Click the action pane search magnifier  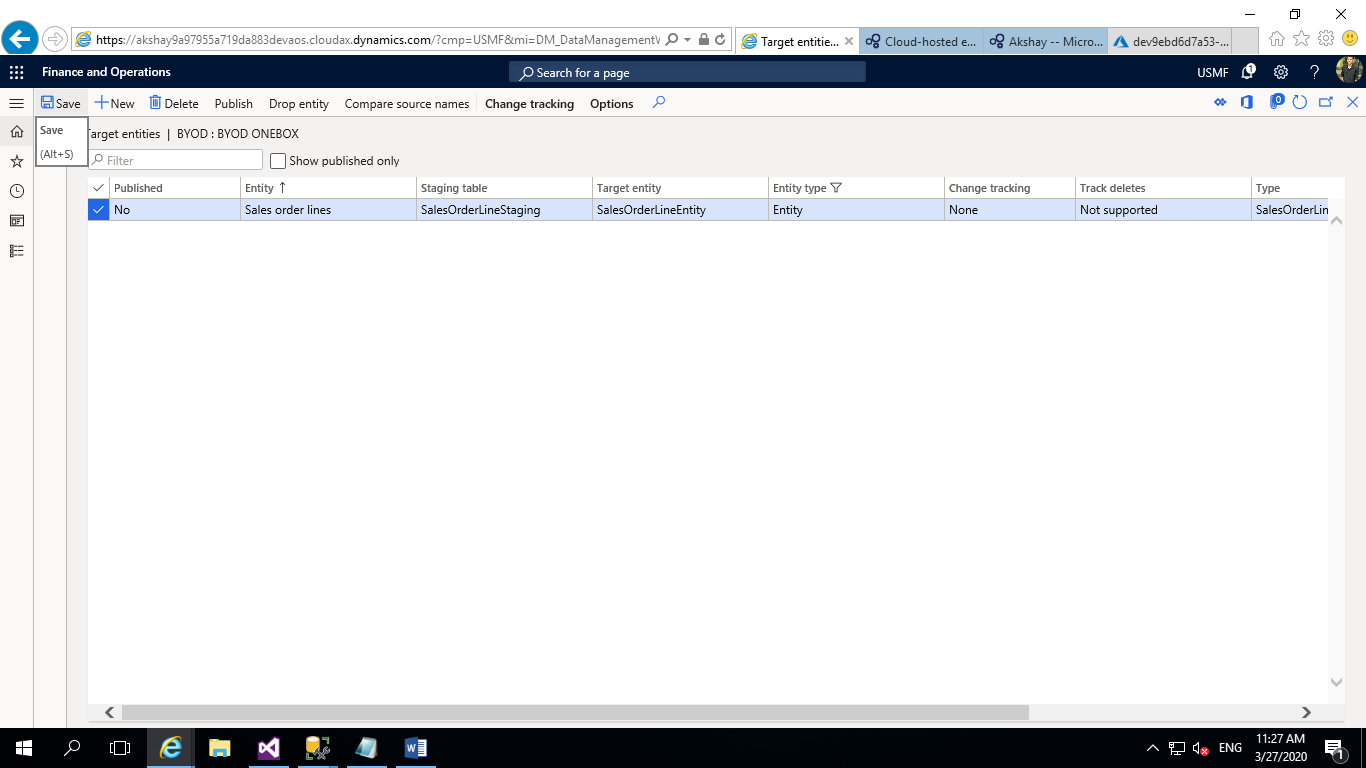pyautogui.click(x=658, y=102)
